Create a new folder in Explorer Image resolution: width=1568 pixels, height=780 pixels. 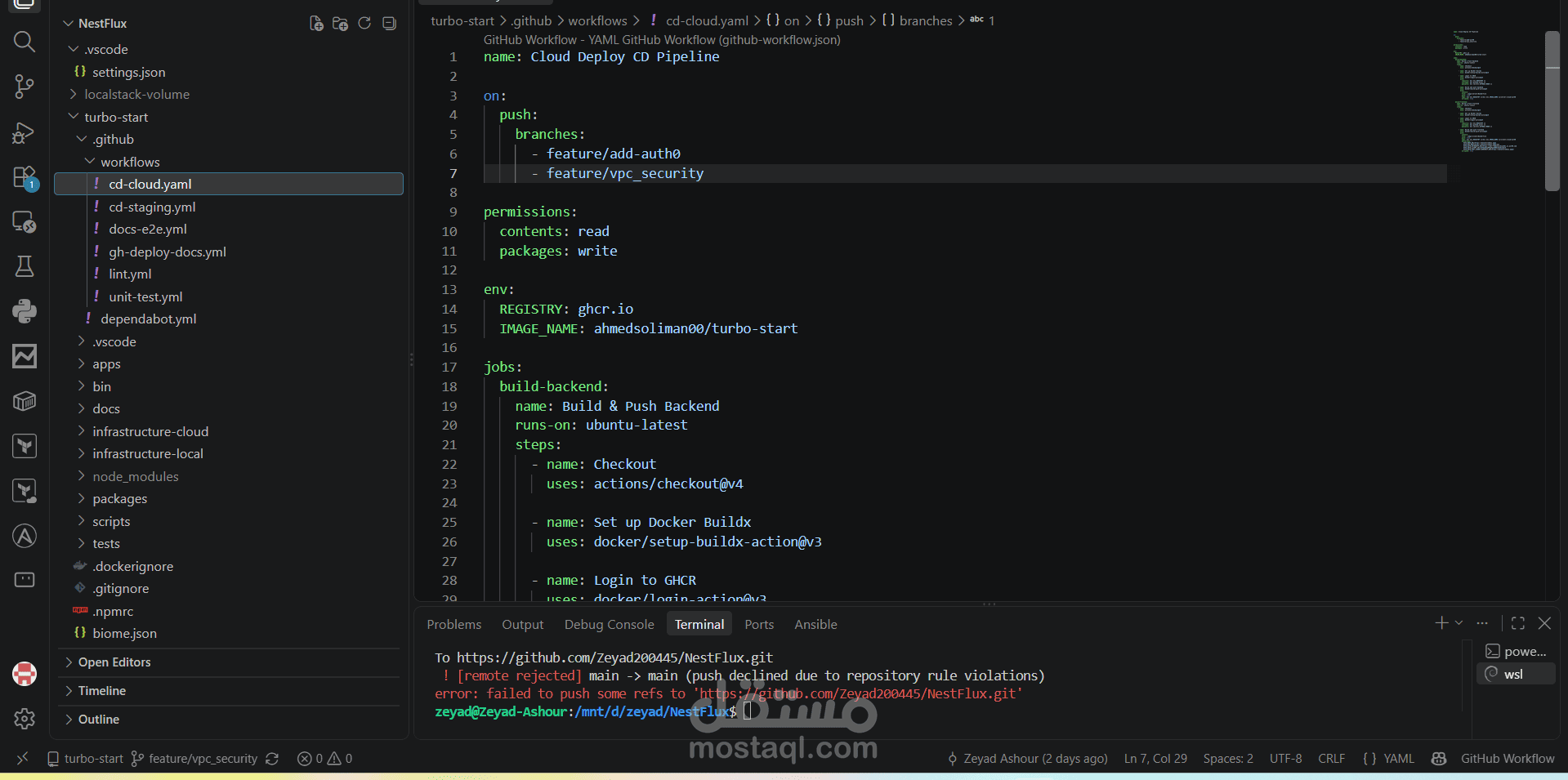pyautogui.click(x=341, y=24)
